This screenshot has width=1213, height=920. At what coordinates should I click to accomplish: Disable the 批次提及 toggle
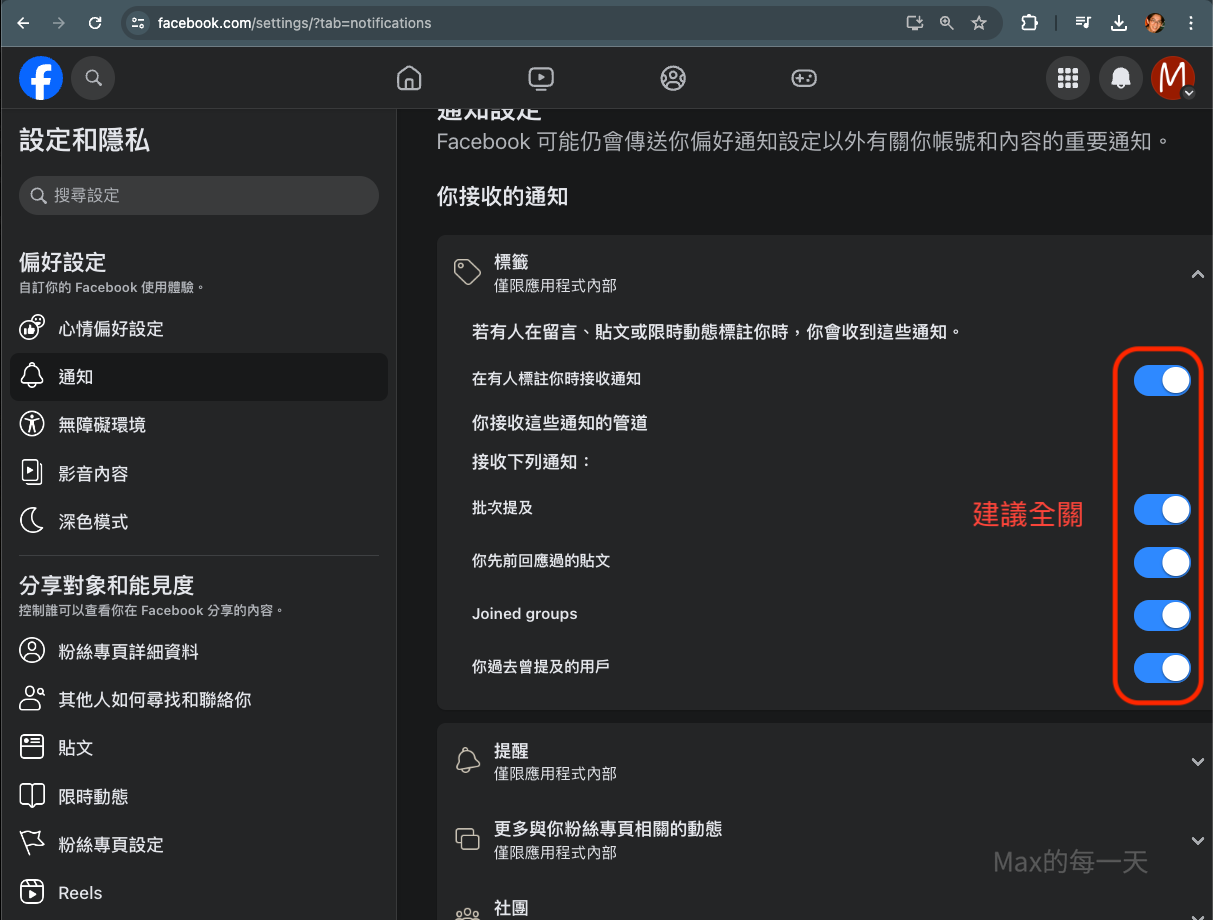click(x=1161, y=510)
